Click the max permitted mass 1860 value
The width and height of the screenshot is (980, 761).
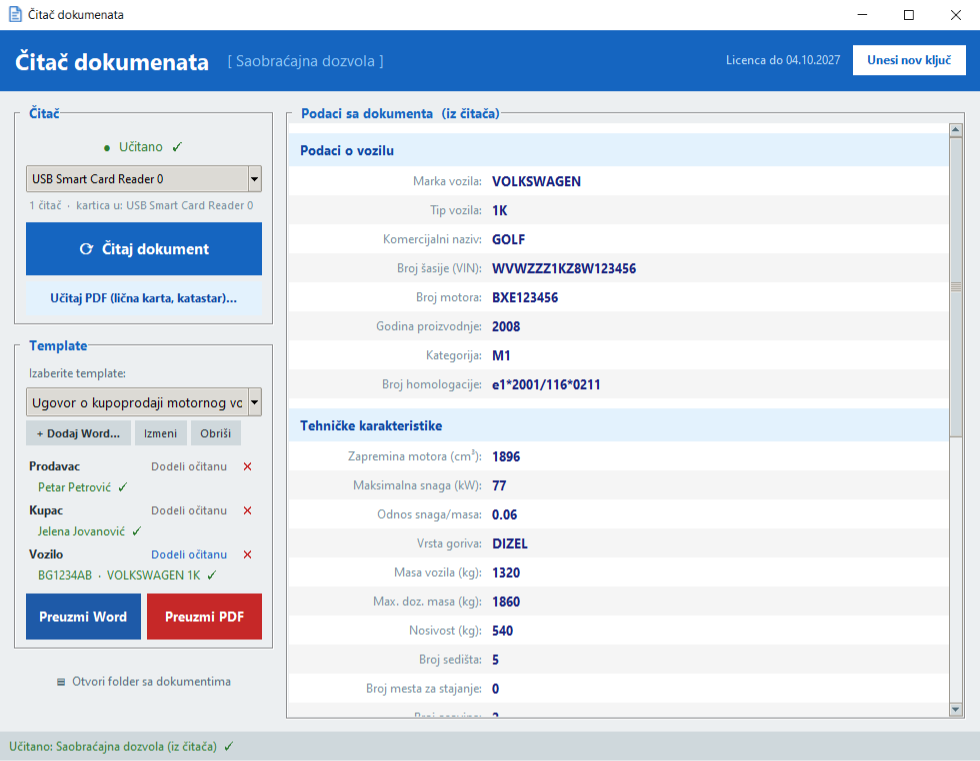[506, 602]
